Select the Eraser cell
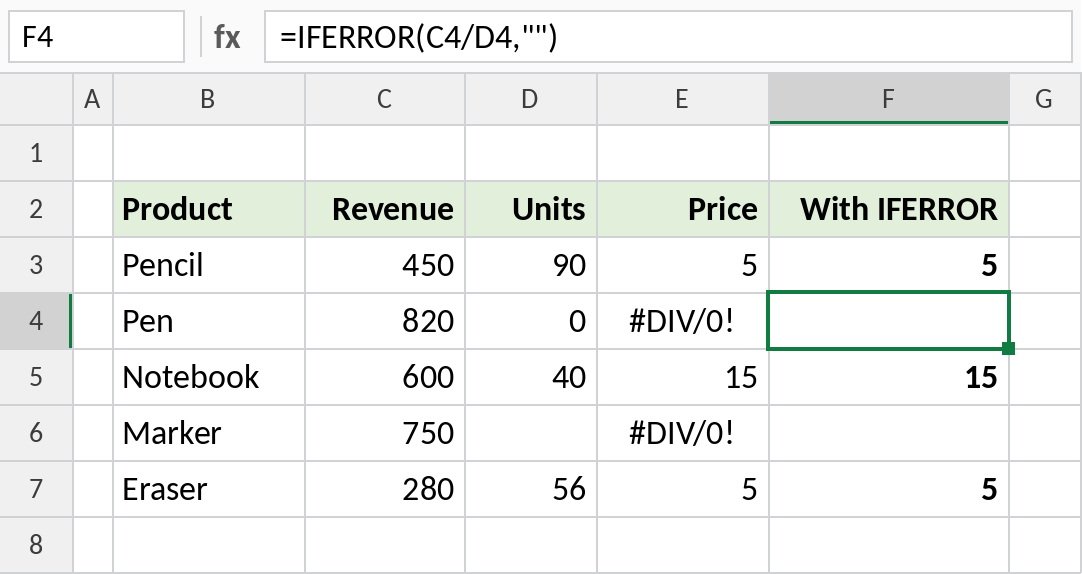This screenshot has height=574, width=1082. 208,488
